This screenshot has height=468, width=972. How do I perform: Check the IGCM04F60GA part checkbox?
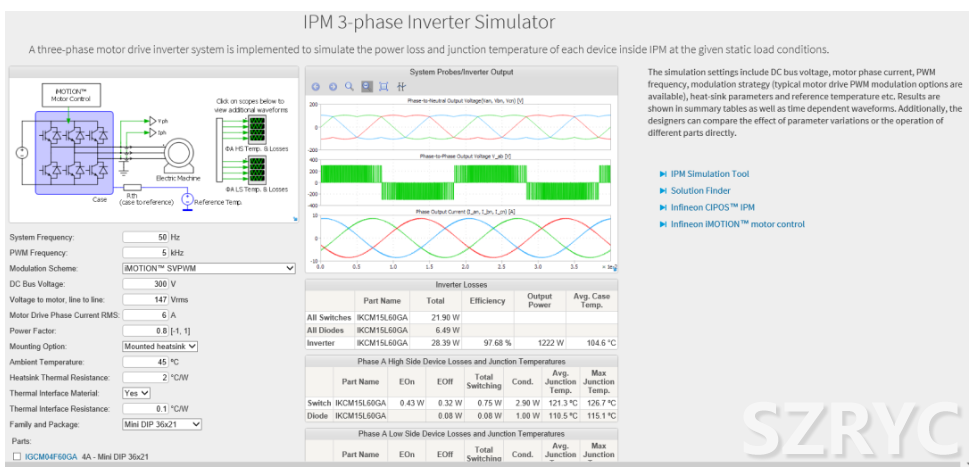click(15, 456)
